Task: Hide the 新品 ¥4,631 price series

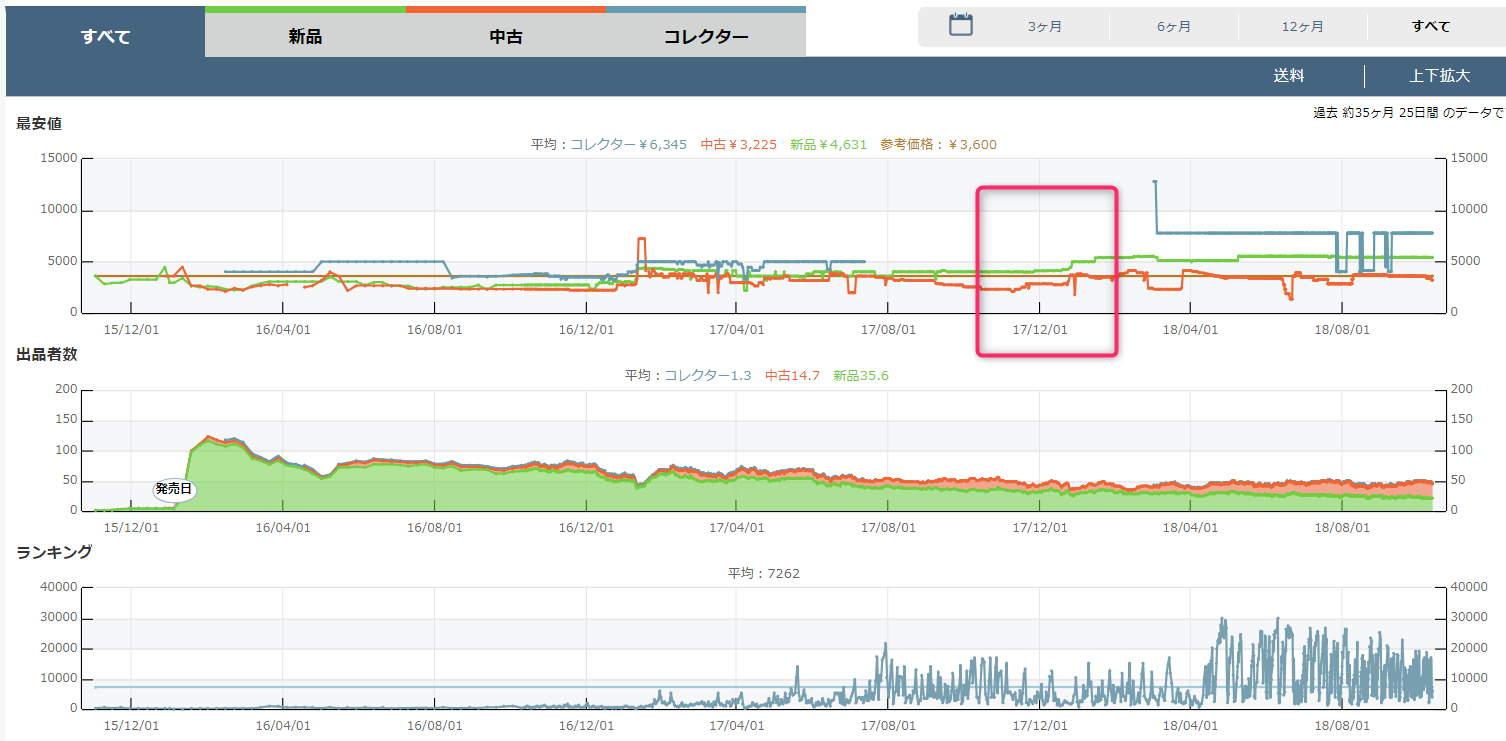Action: pyautogui.click(x=827, y=145)
